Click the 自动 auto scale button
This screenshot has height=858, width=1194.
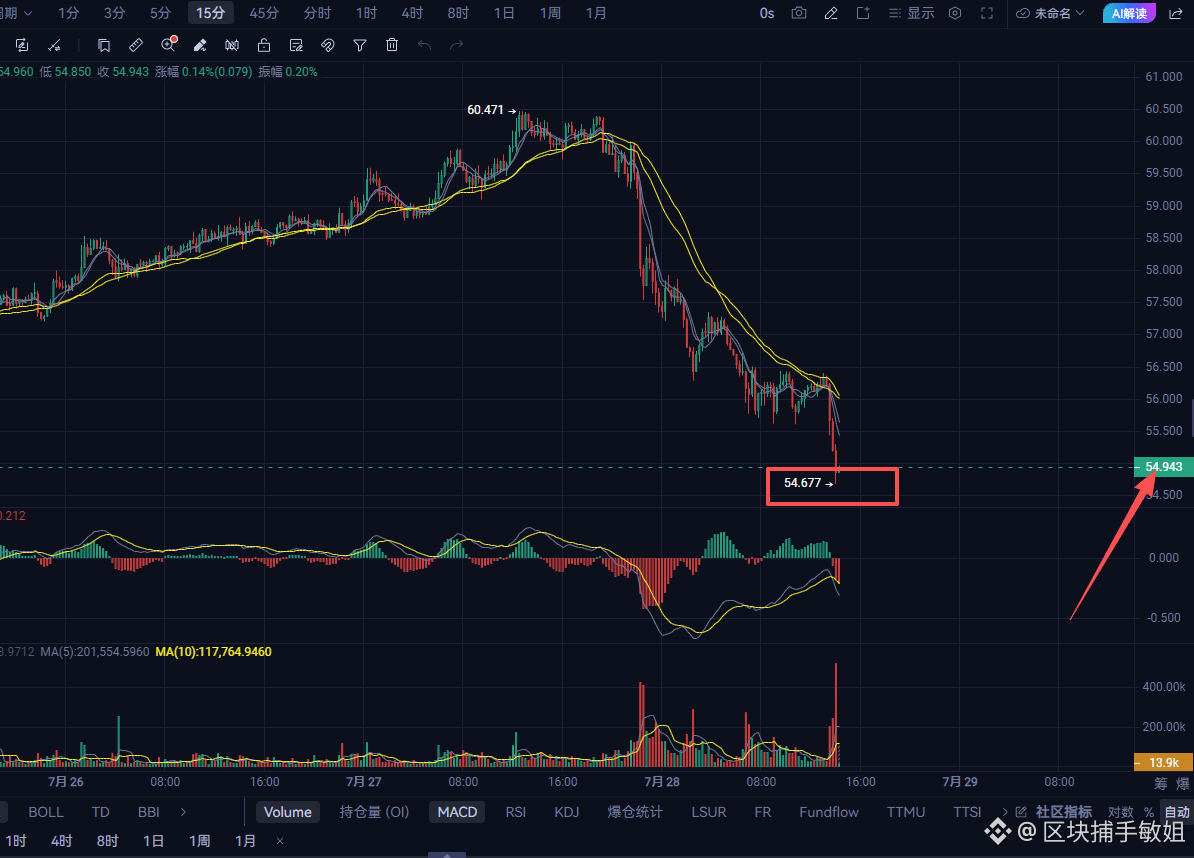click(1176, 812)
